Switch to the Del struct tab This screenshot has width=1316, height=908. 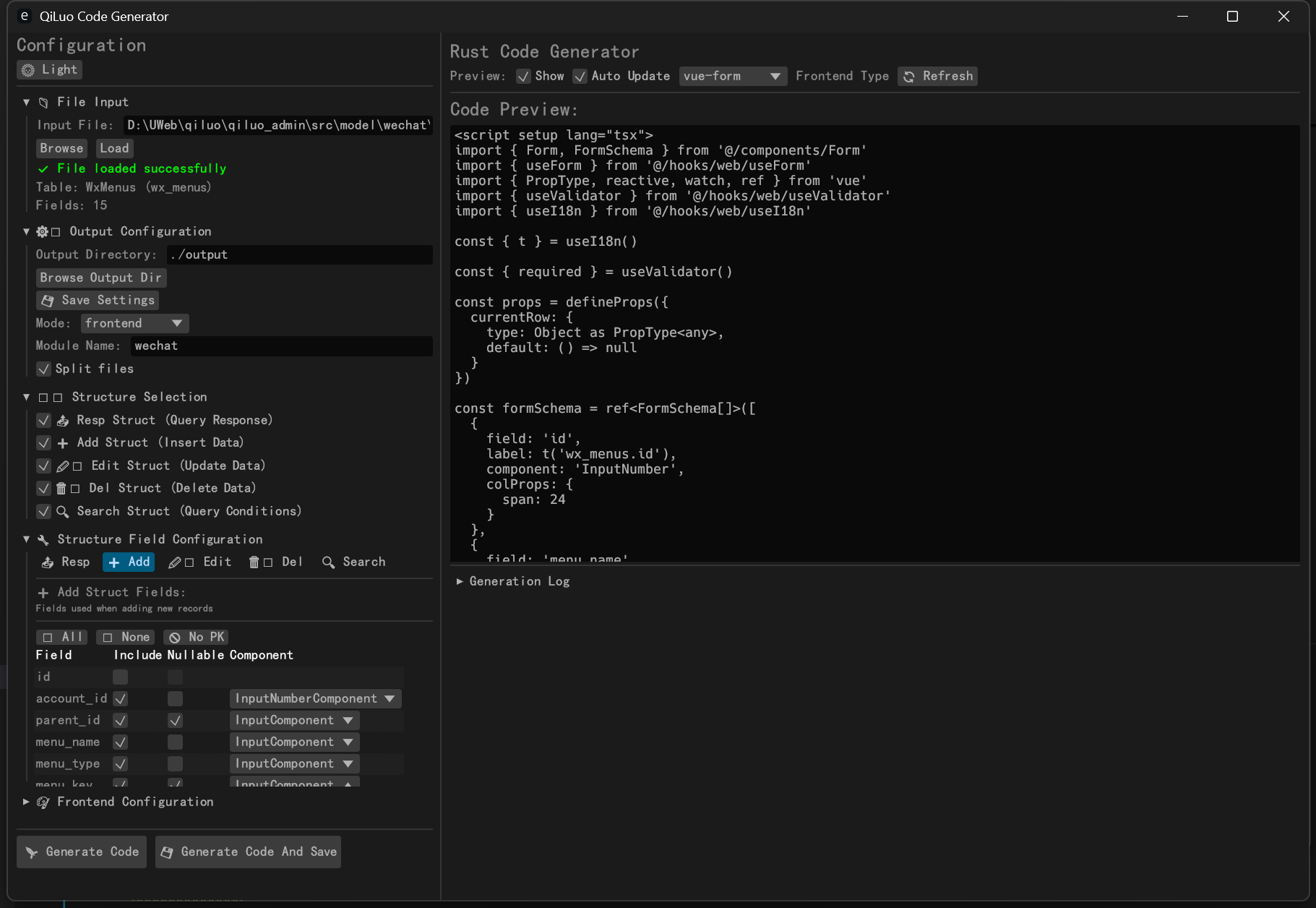tap(276, 562)
